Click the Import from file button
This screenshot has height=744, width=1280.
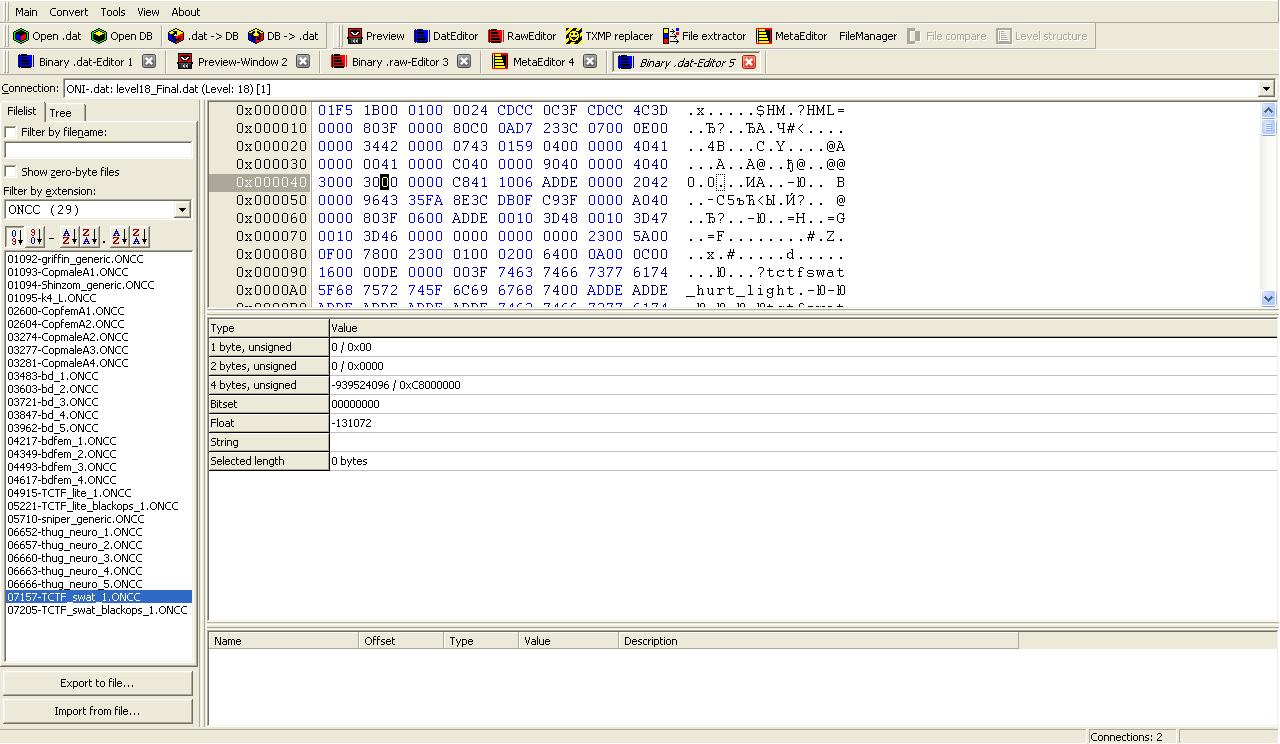click(97, 711)
